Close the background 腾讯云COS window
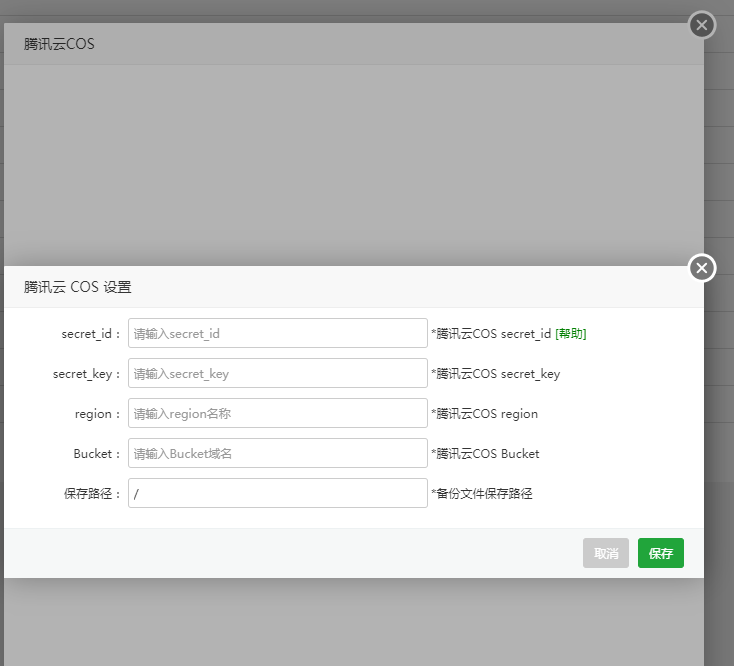 [702, 25]
